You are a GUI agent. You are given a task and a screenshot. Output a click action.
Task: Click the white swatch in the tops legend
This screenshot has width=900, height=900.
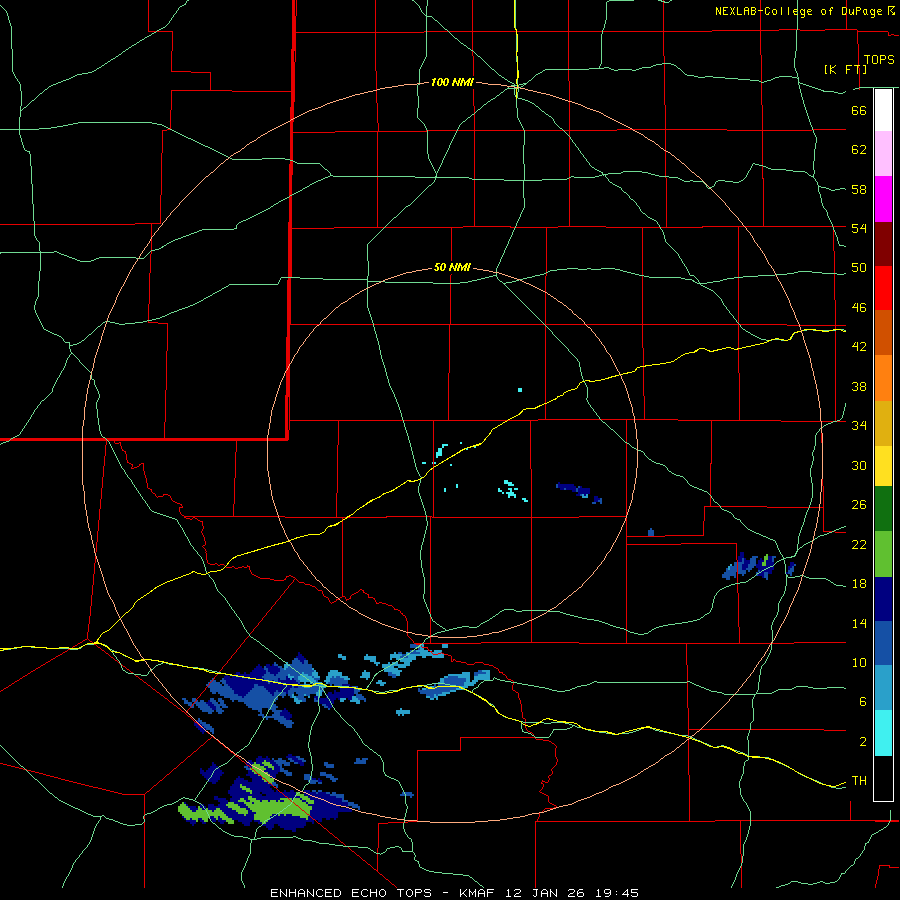tap(883, 110)
